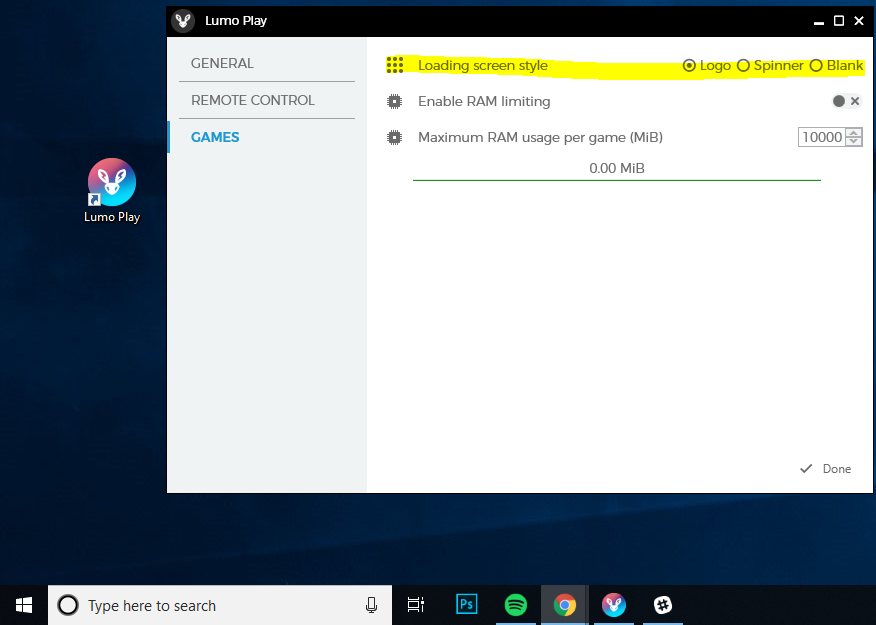Open the Windows Start menu
876x625 pixels.
24,605
